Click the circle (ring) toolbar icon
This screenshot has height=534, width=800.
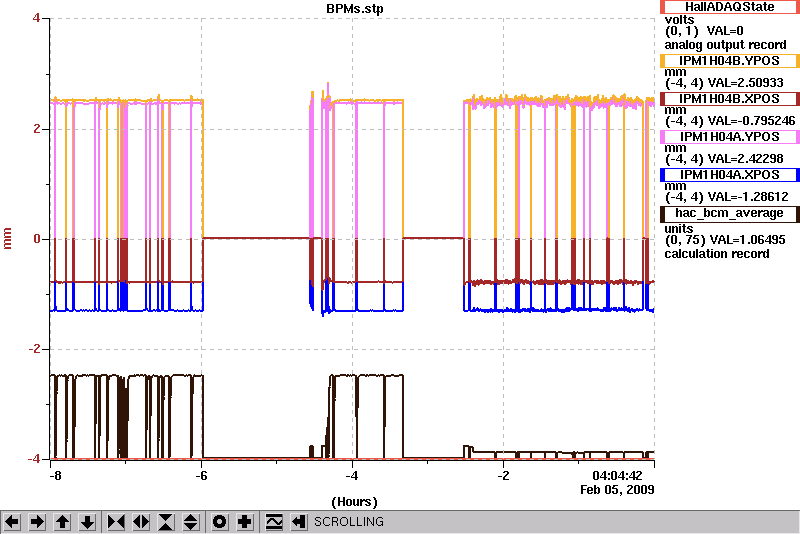pyautogui.click(x=220, y=522)
